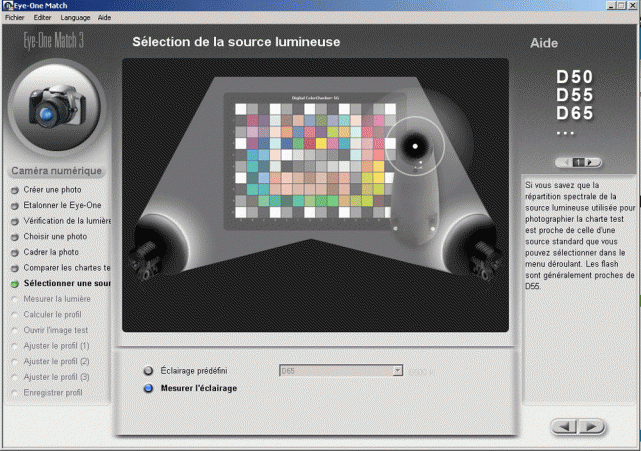
Task: Select the 'Créer une photo' step label
Action: [52, 190]
